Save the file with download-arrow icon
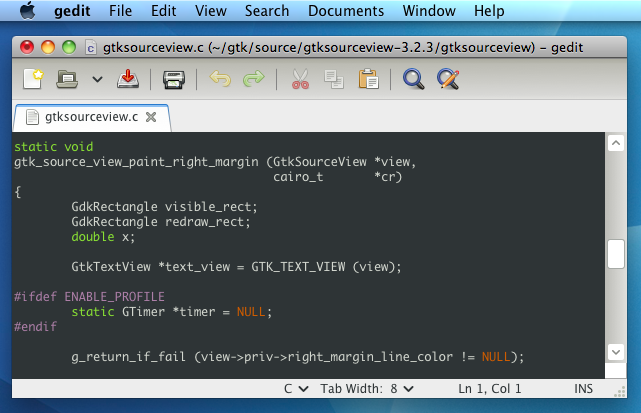Viewport: 641px width, 413px height. pyautogui.click(x=128, y=79)
